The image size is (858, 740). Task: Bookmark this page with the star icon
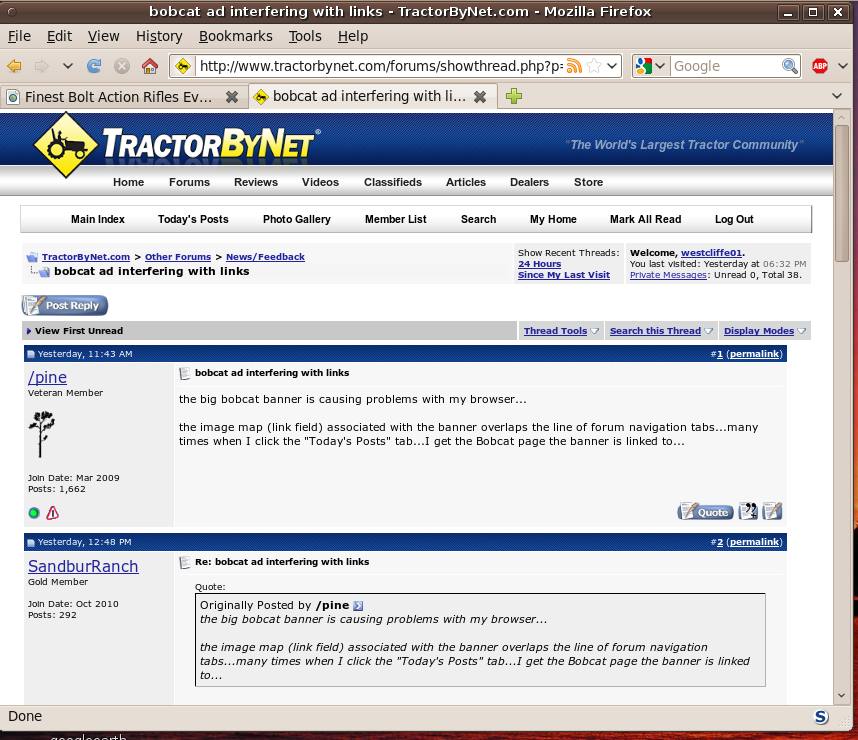[594, 66]
